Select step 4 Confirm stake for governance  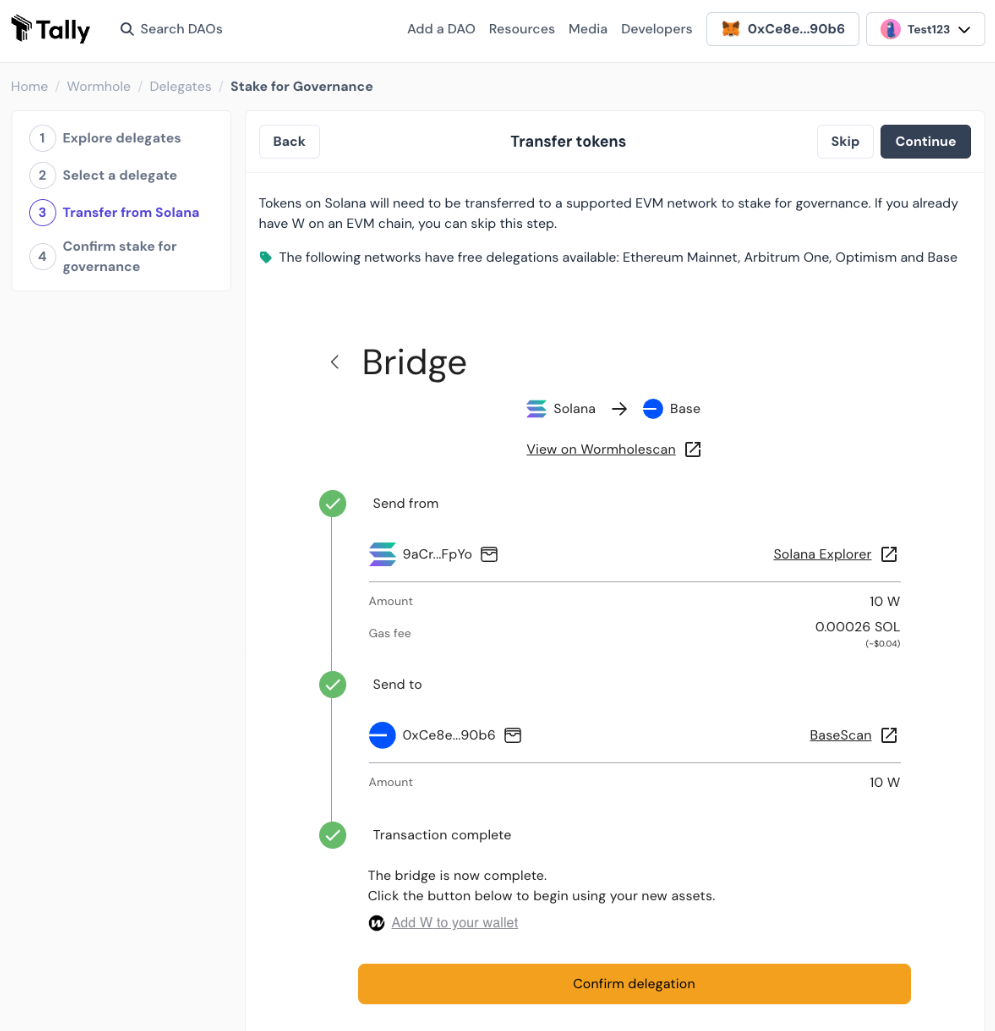coord(103,256)
